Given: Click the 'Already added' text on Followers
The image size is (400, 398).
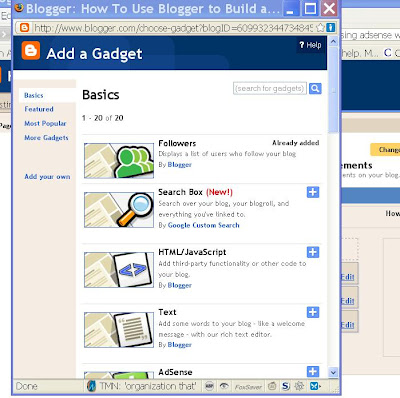Looking at the screenshot, I should coord(296,143).
